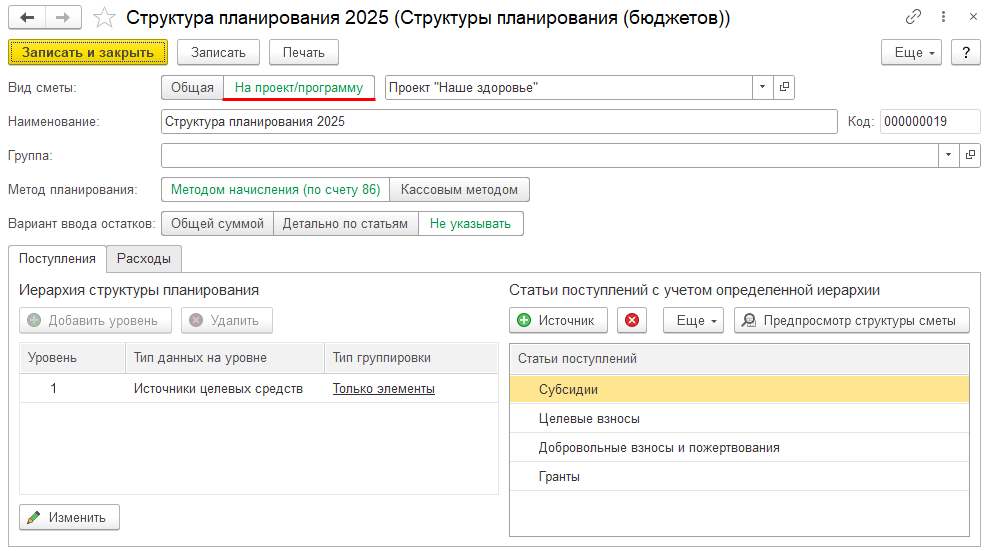Screen dimensions: 990x551
Task: Select Общая estimate type
Action: pyautogui.click(x=193, y=88)
